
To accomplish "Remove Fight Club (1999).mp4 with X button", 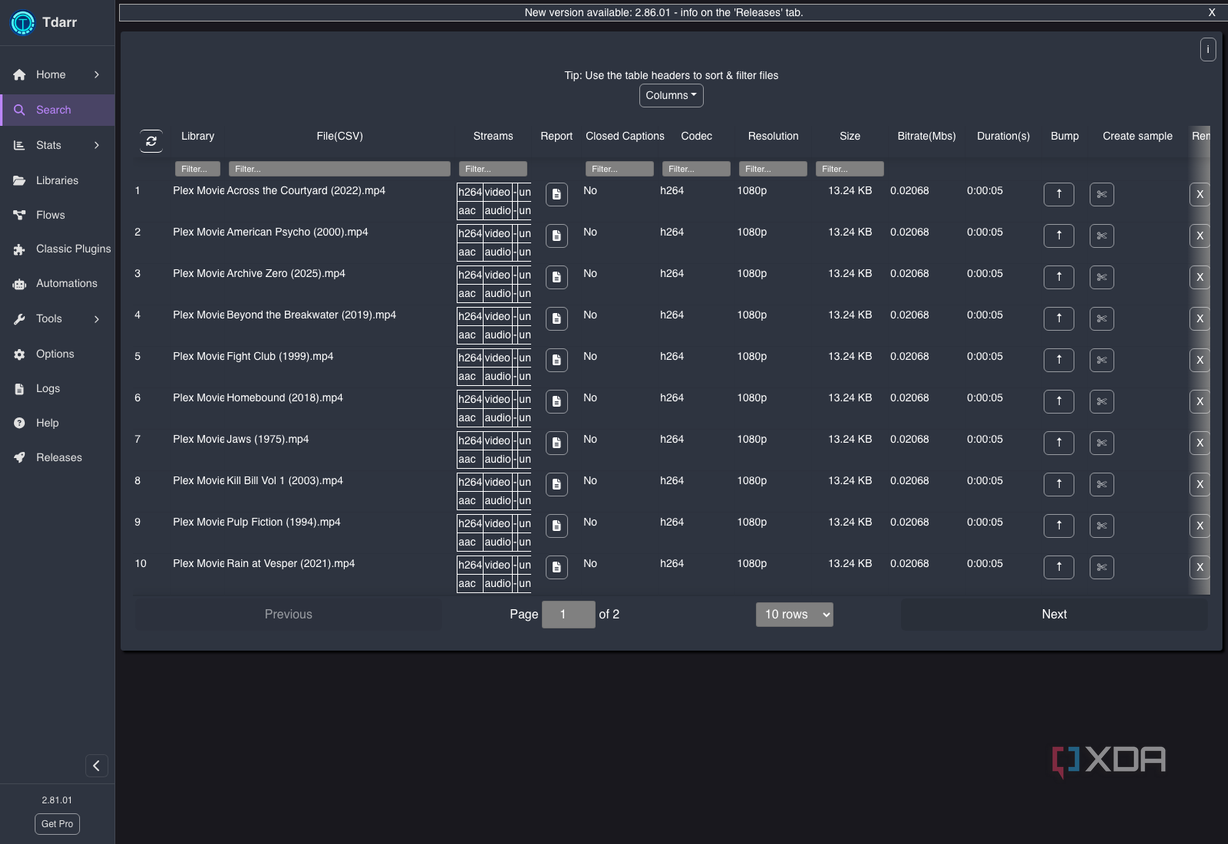I will (x=1200, y=360).
